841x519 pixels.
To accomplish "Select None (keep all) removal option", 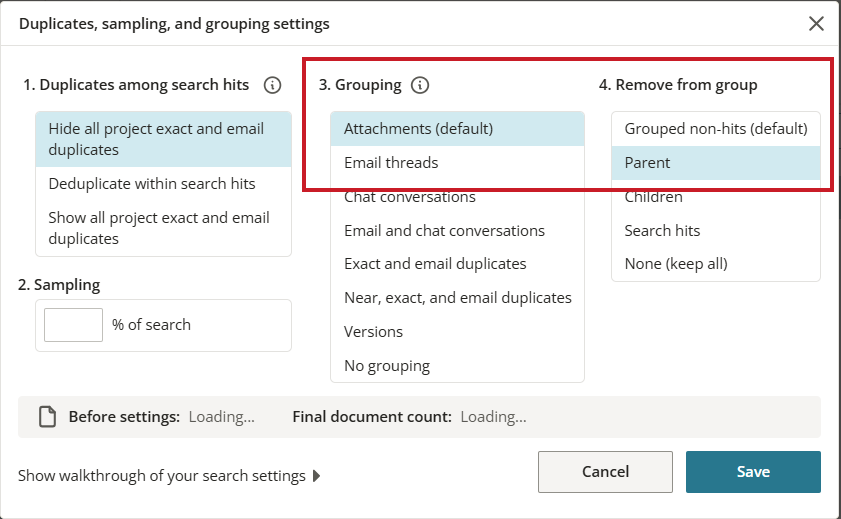I will pyautogui.click(x=716, y=264).
